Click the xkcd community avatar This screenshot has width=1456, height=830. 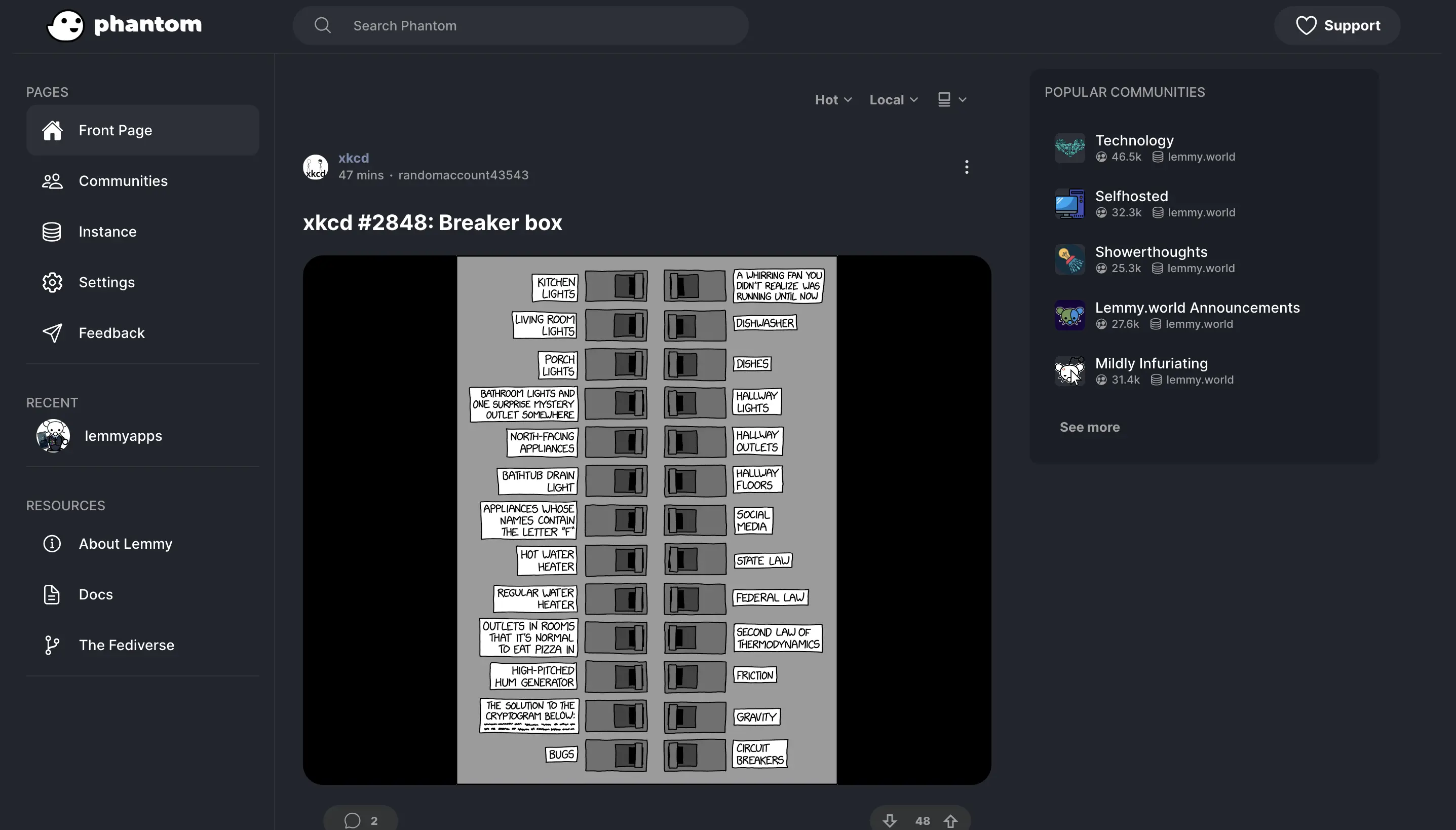[x=315, y=167]
